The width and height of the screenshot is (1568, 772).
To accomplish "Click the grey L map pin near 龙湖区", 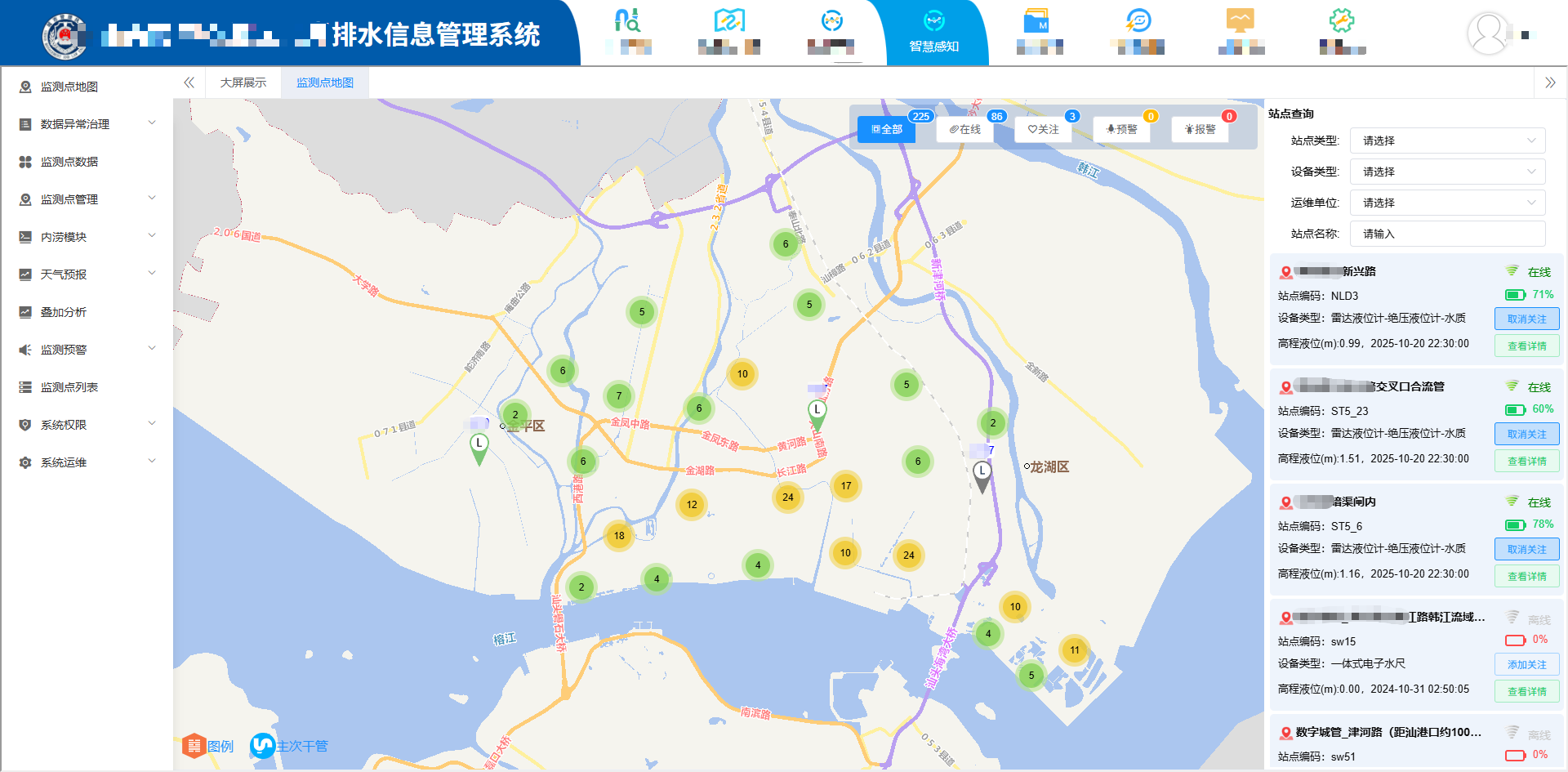I will pyautogui.click(x=982, y=477).
